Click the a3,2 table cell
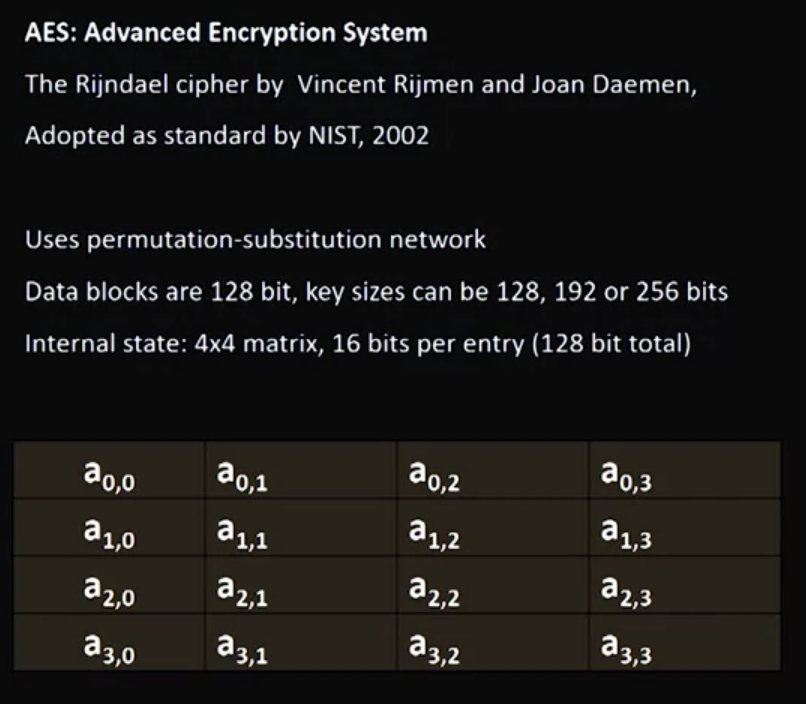This screenshot has height=704, width=806. click(434, 648)
